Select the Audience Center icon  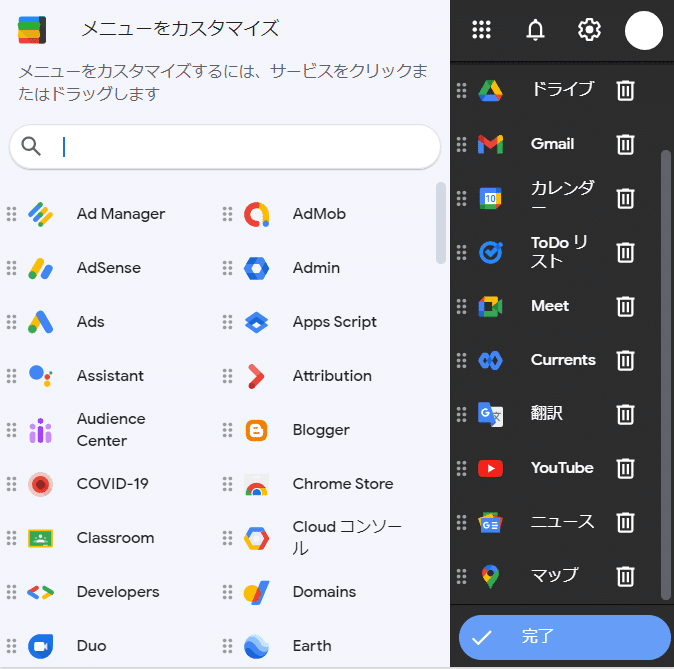pyautogui.click(x=40, y=430)
